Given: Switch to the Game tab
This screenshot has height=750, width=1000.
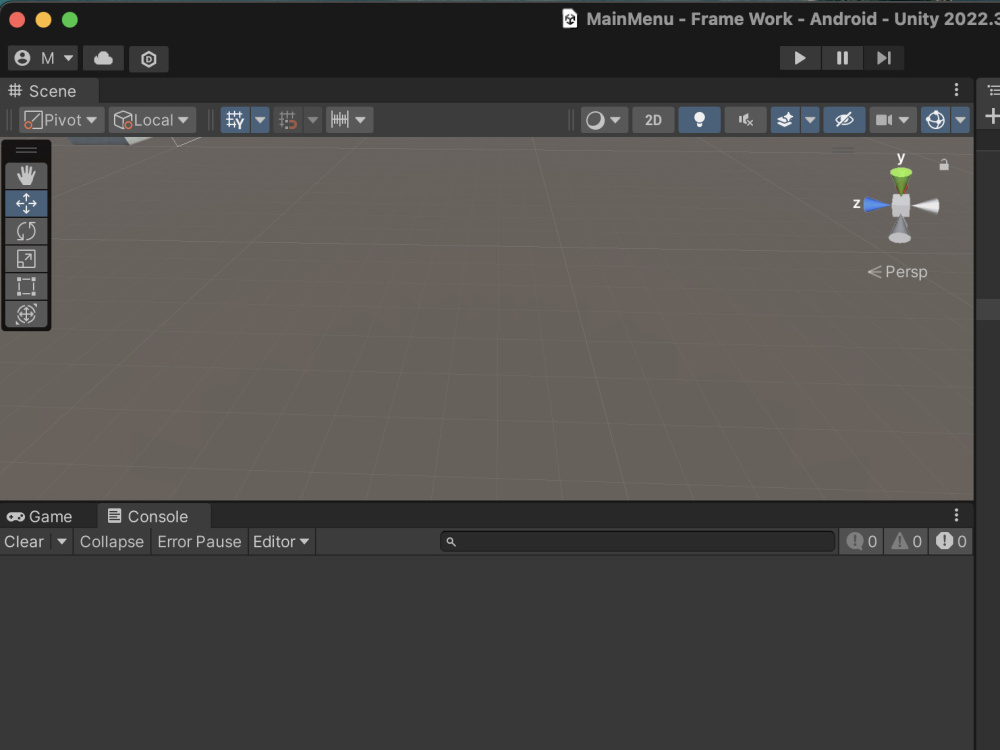Looking at the screenshot, I should point(40,516).
